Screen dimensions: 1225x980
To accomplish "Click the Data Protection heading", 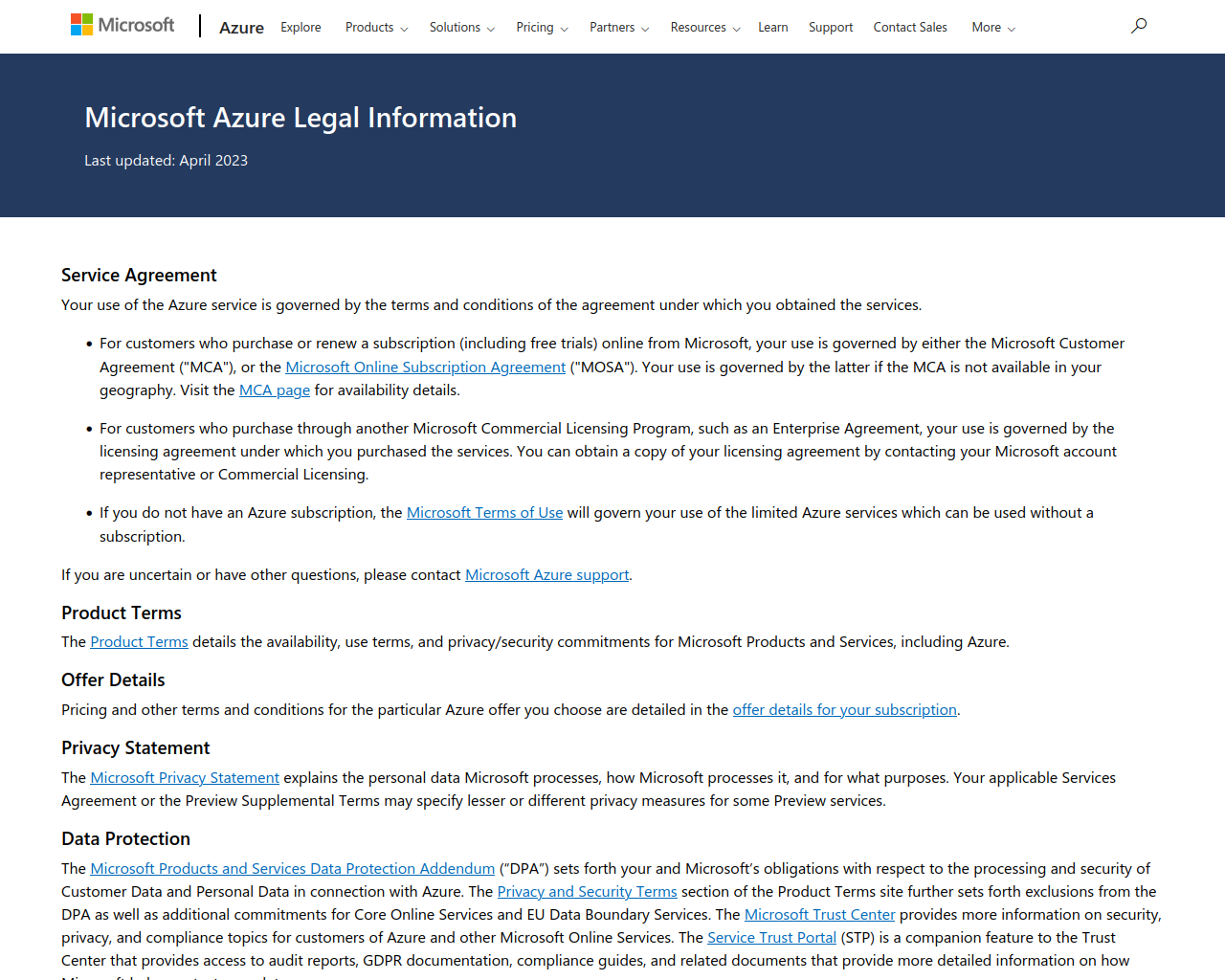I will point(125,838).
